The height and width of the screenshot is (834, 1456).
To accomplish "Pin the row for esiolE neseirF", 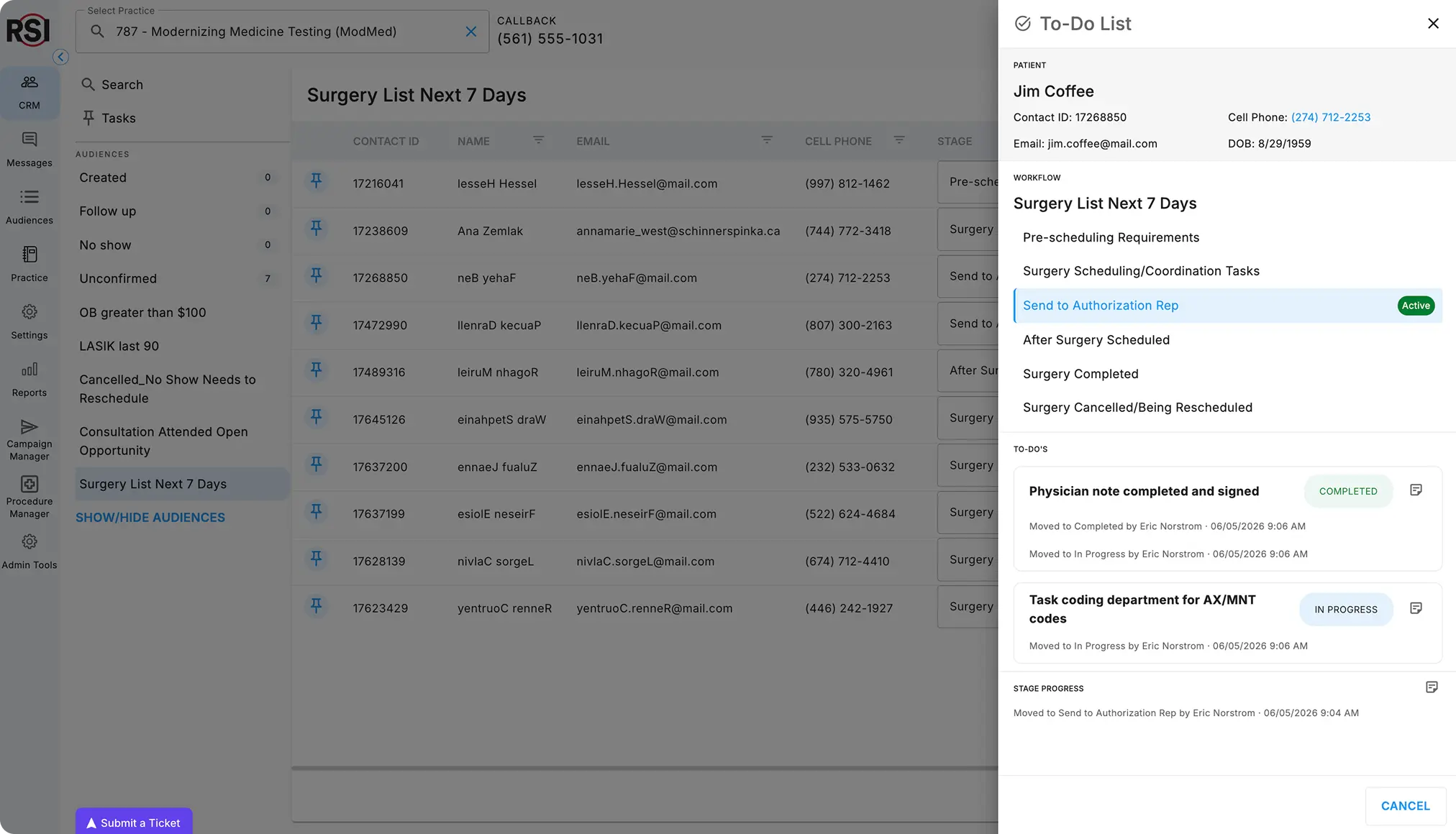I will pyautogui.click(x=316, y=511).
